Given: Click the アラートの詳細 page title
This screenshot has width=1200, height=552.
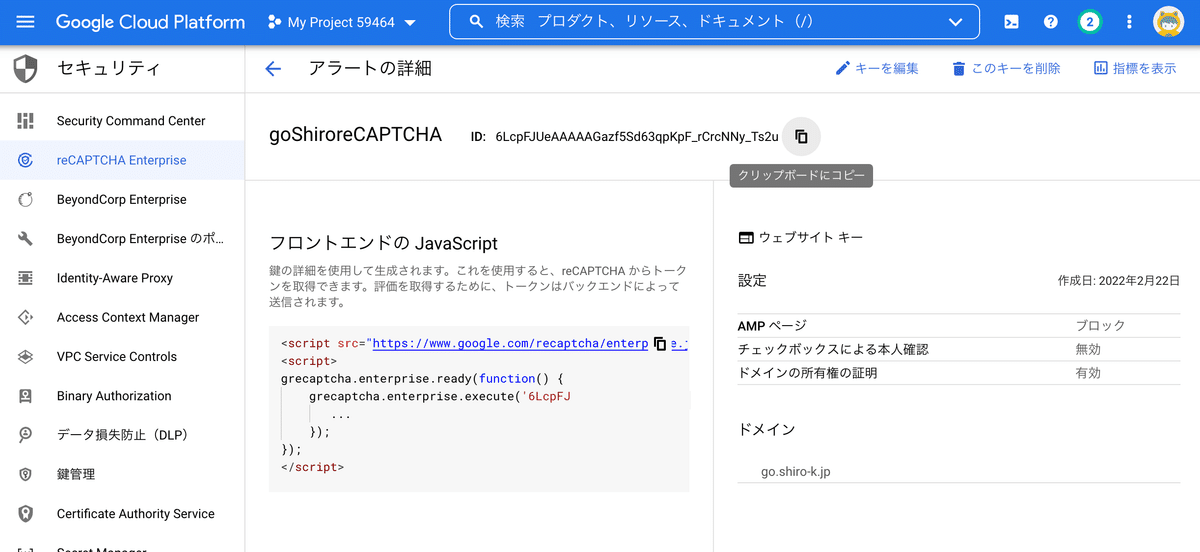Looking at the screenshot, I should (x=370, y=69).
